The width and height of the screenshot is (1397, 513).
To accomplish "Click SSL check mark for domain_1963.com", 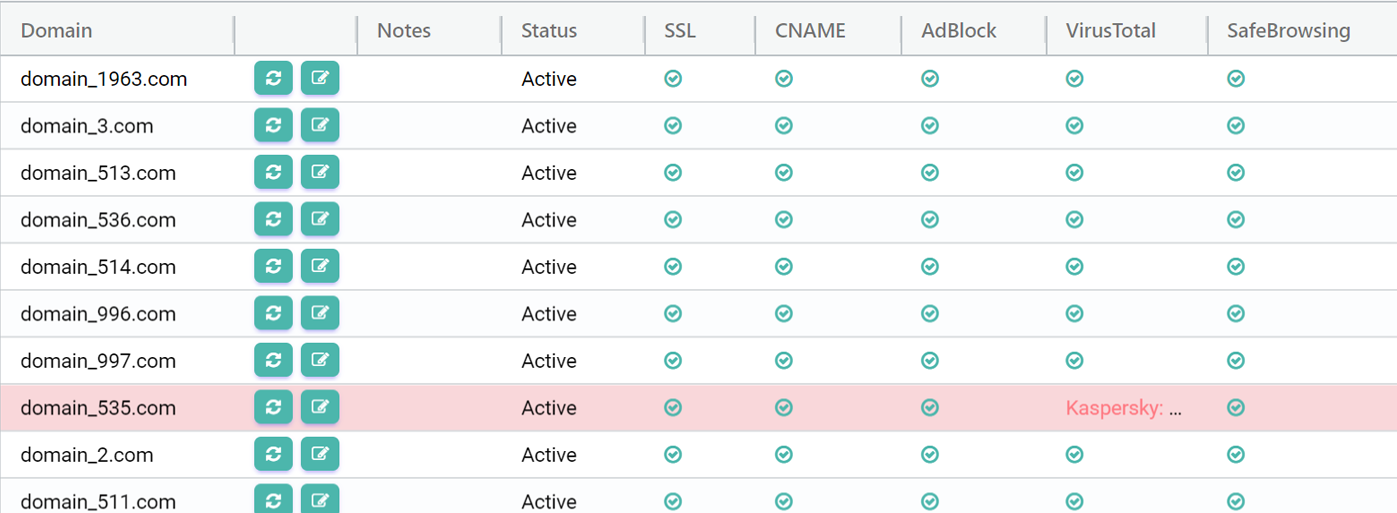I will pyautogui.click(x=673, y=78).
